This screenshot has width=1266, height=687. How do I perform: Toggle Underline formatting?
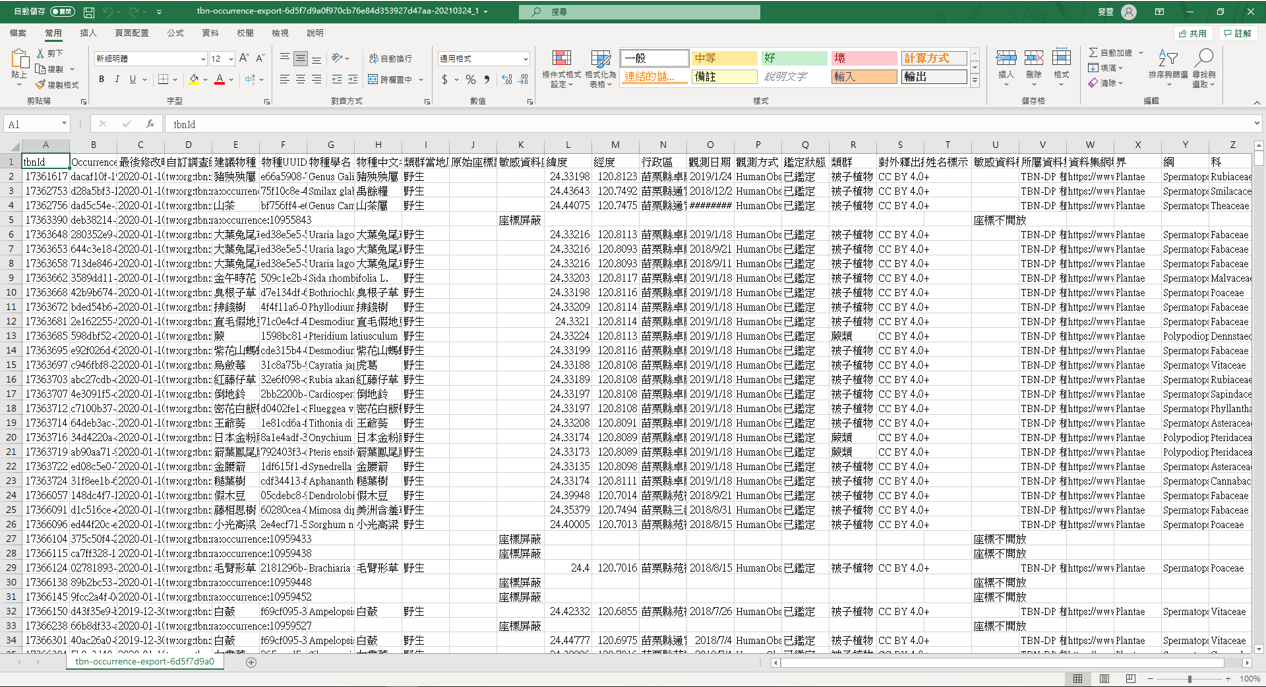click(x=132, y=79)
